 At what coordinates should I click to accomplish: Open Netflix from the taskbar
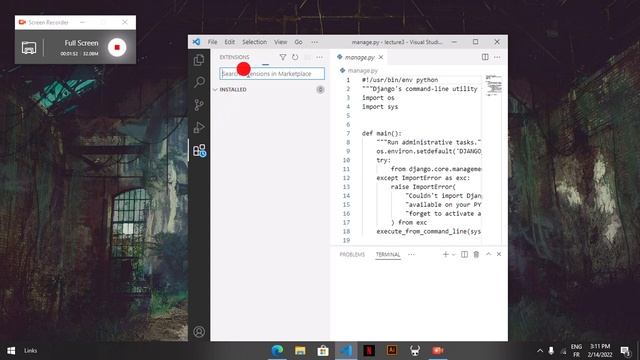pyautogui.click(x=369, y=351)
